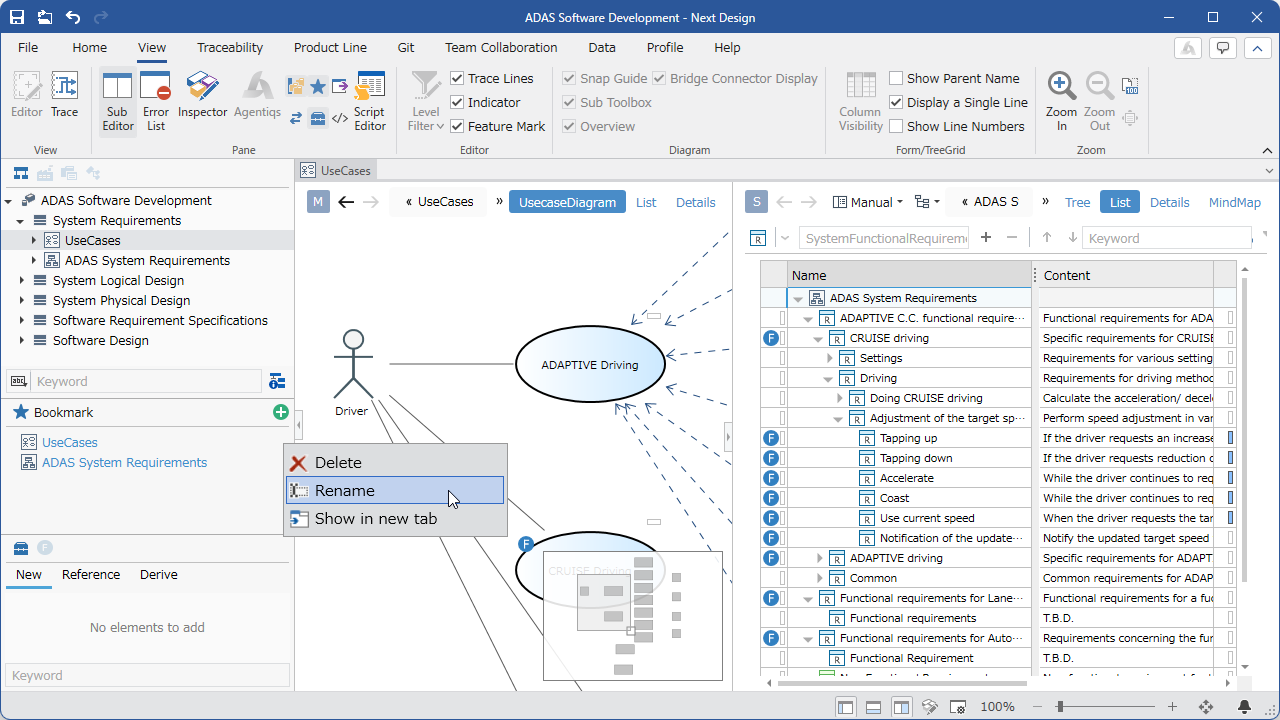Screen dimensions: 1280x720
Task: Open the UseCases bookmark link
Action: tap(69, 442)
